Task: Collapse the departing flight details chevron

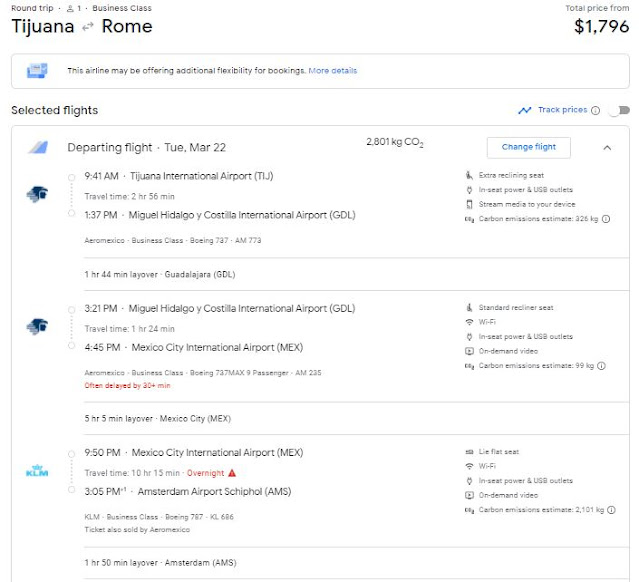Action: [x=607, y=148]
